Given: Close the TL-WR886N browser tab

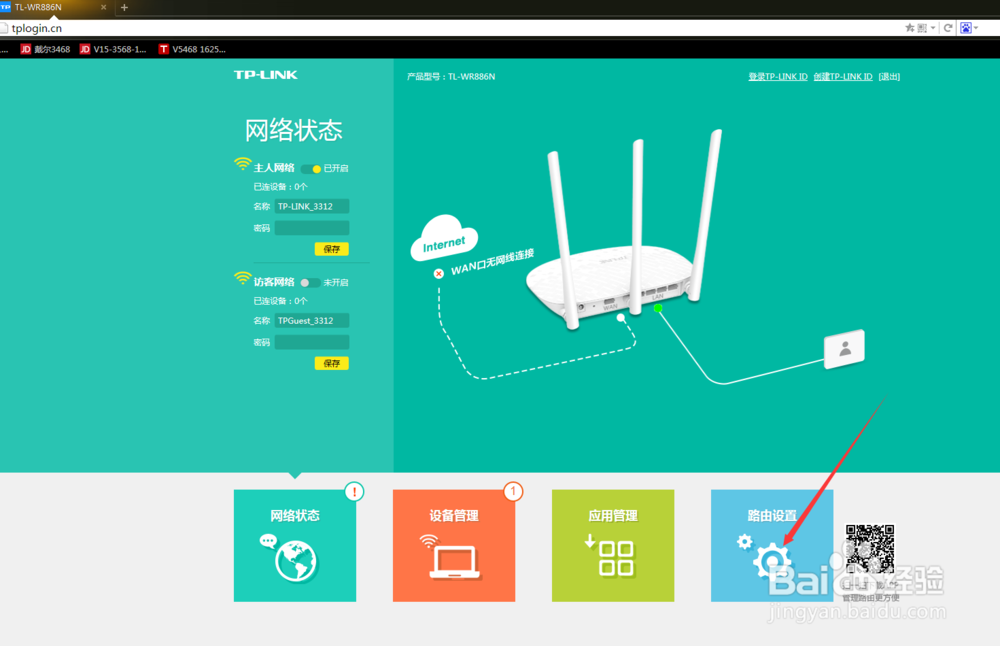Looking at the screenshot, I should (103, 7).
